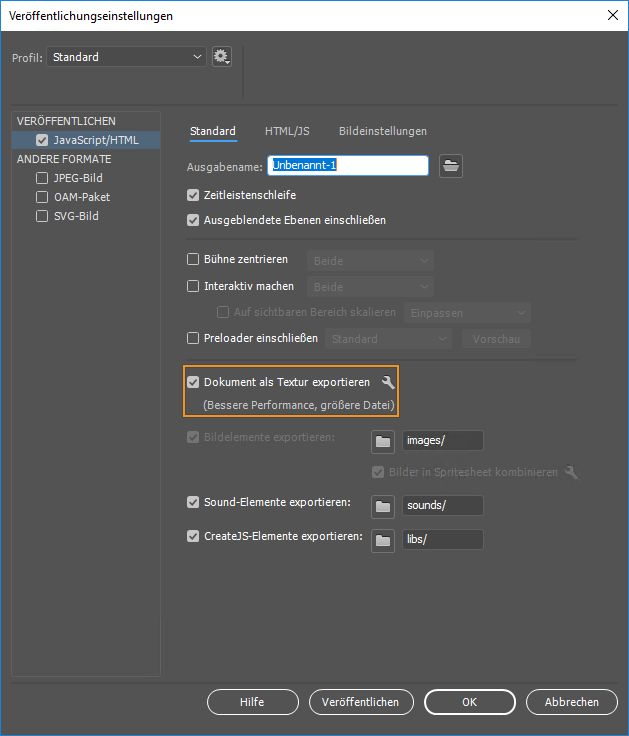This screenshot has height=736, width=629.
Task: Click the ANDERE FORMATE heading
Action: click(64, 159)
